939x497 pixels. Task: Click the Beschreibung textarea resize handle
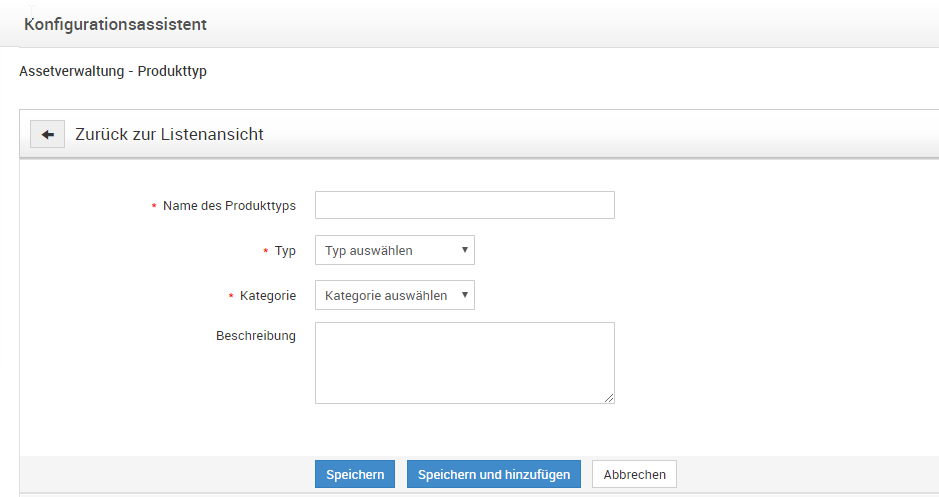click(609, 398)
